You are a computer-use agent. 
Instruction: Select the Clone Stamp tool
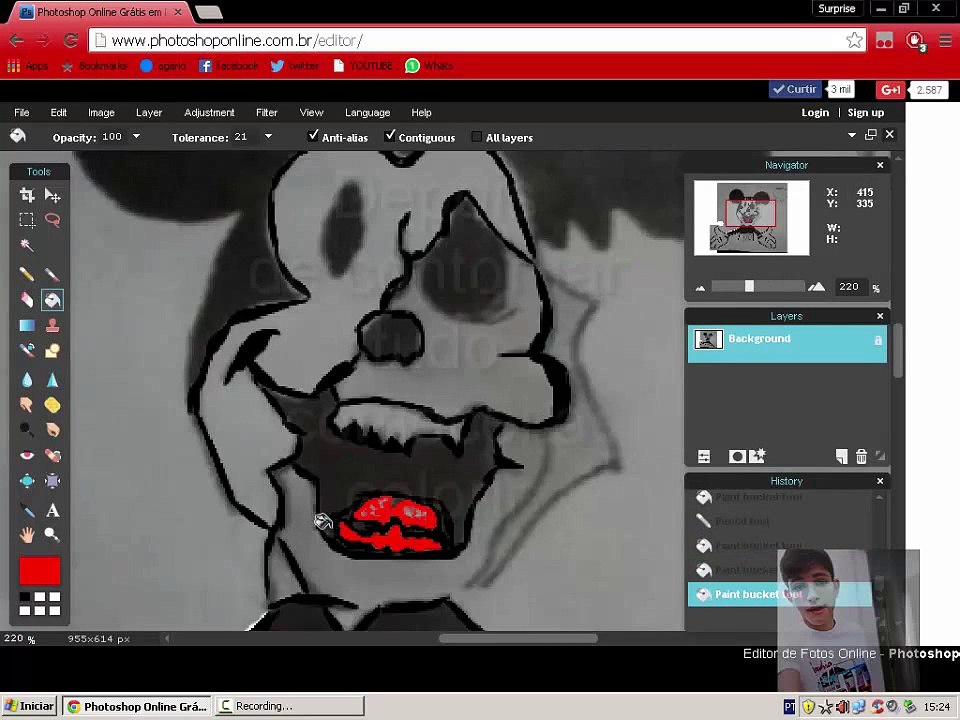53,325
